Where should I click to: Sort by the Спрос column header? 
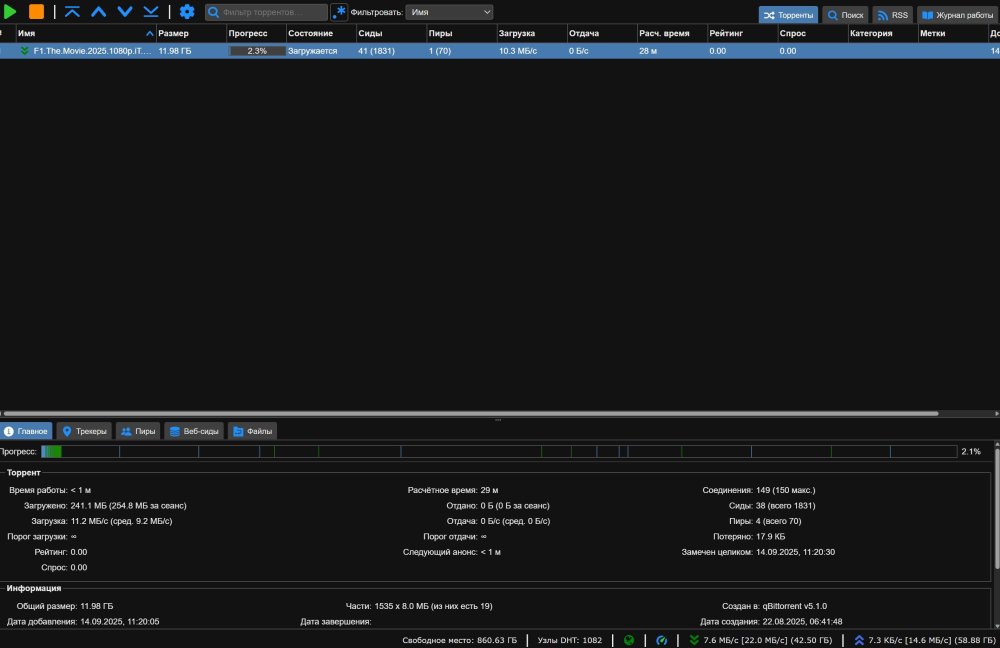point(812,33)
